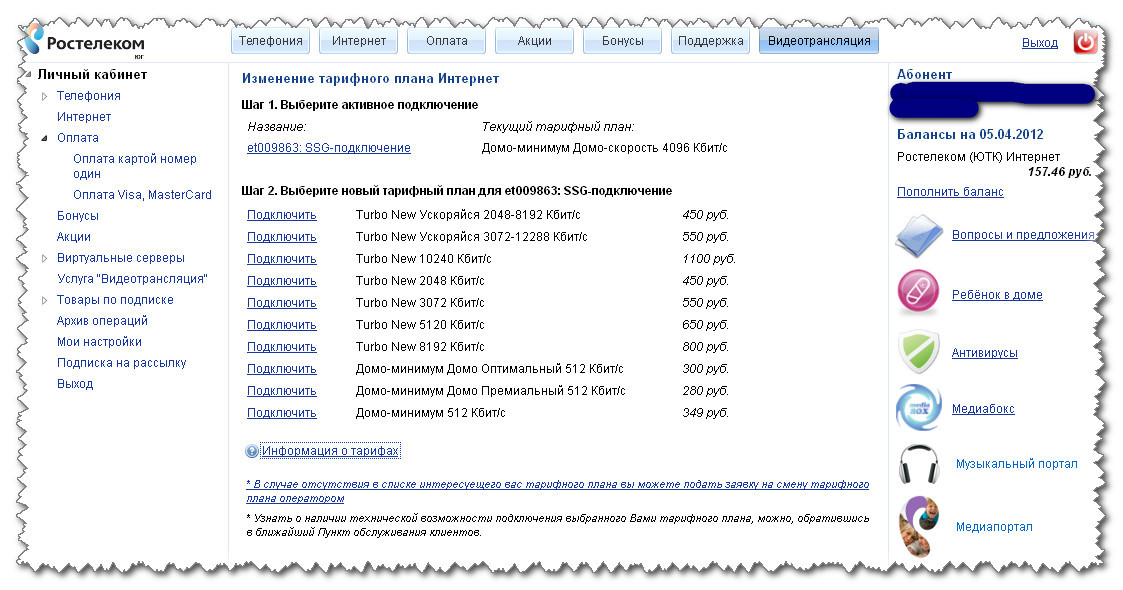Open the Поддержка tab

[x=710, y=41]
